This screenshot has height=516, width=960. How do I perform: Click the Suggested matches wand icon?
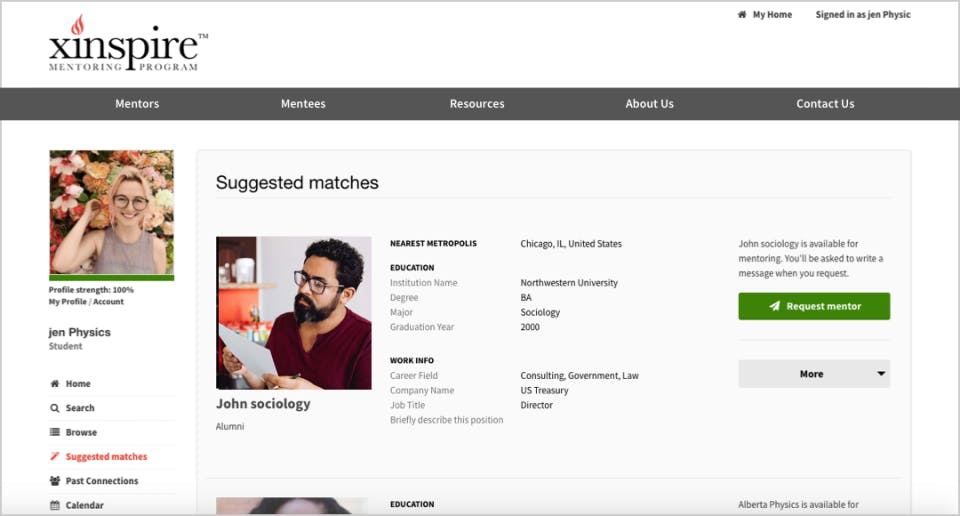point(54,456)
